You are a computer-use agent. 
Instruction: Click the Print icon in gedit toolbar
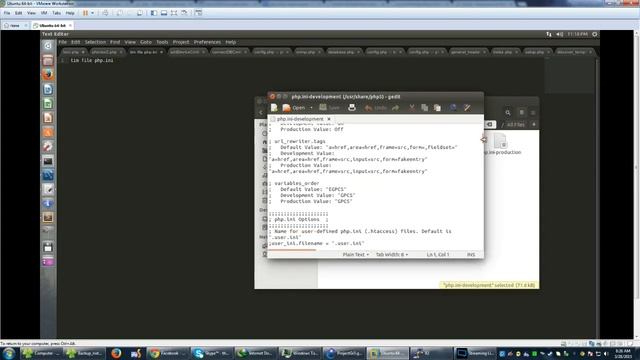352,108
